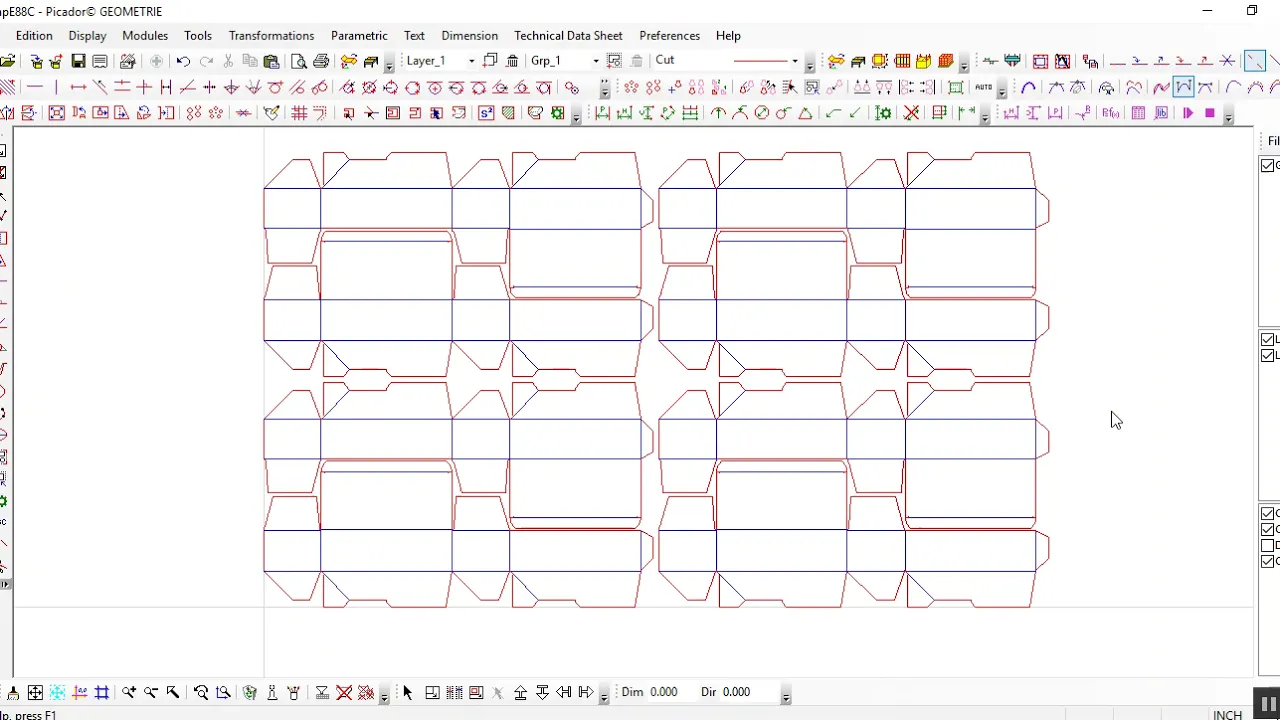Click the highlighted curve spline tool icon

(x=1183, y=87)
